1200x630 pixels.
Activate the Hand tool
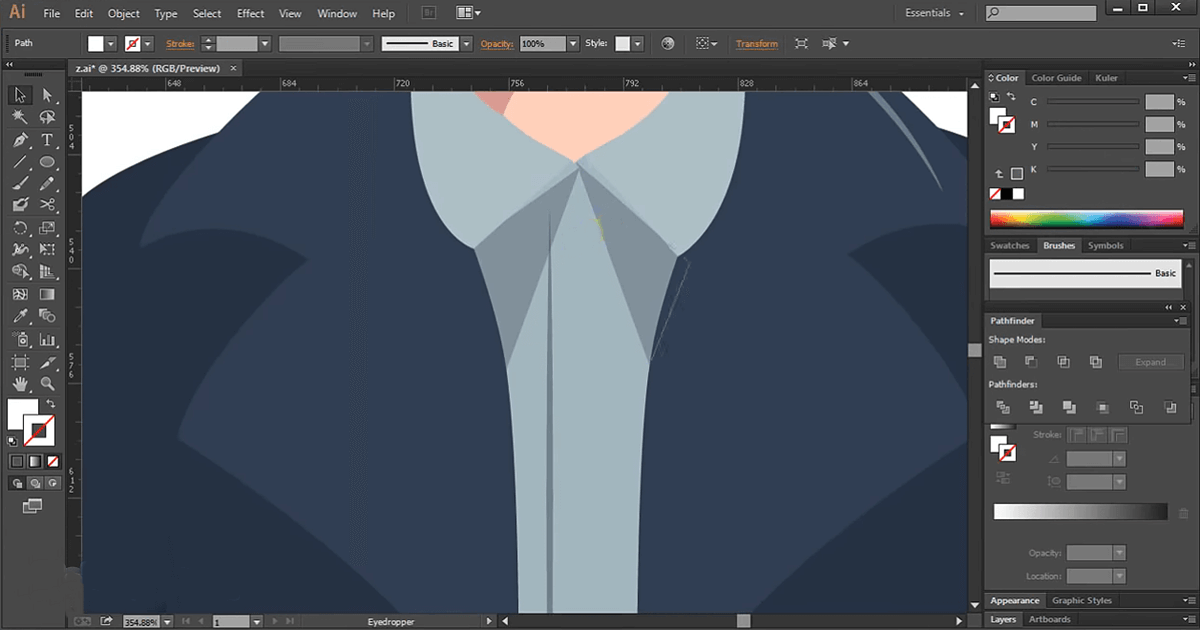tap(20, 381)
